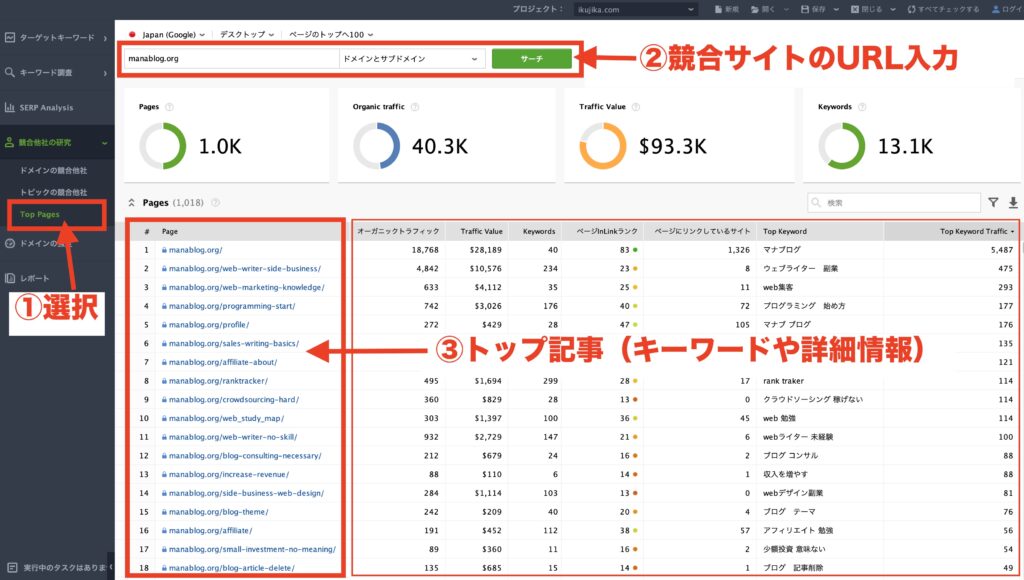This screenshot has width=1024, height=580.
Task: Open manablog.org/ranktracker/ link
Action: pyautogui.click(x=218, y=381)
